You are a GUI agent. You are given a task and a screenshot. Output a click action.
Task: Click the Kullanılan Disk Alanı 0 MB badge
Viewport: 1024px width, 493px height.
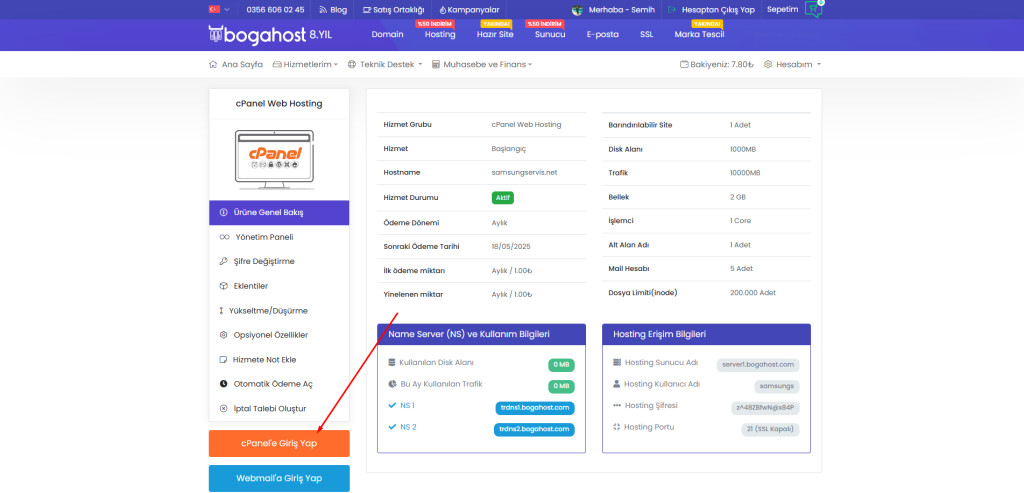[562, 365]
